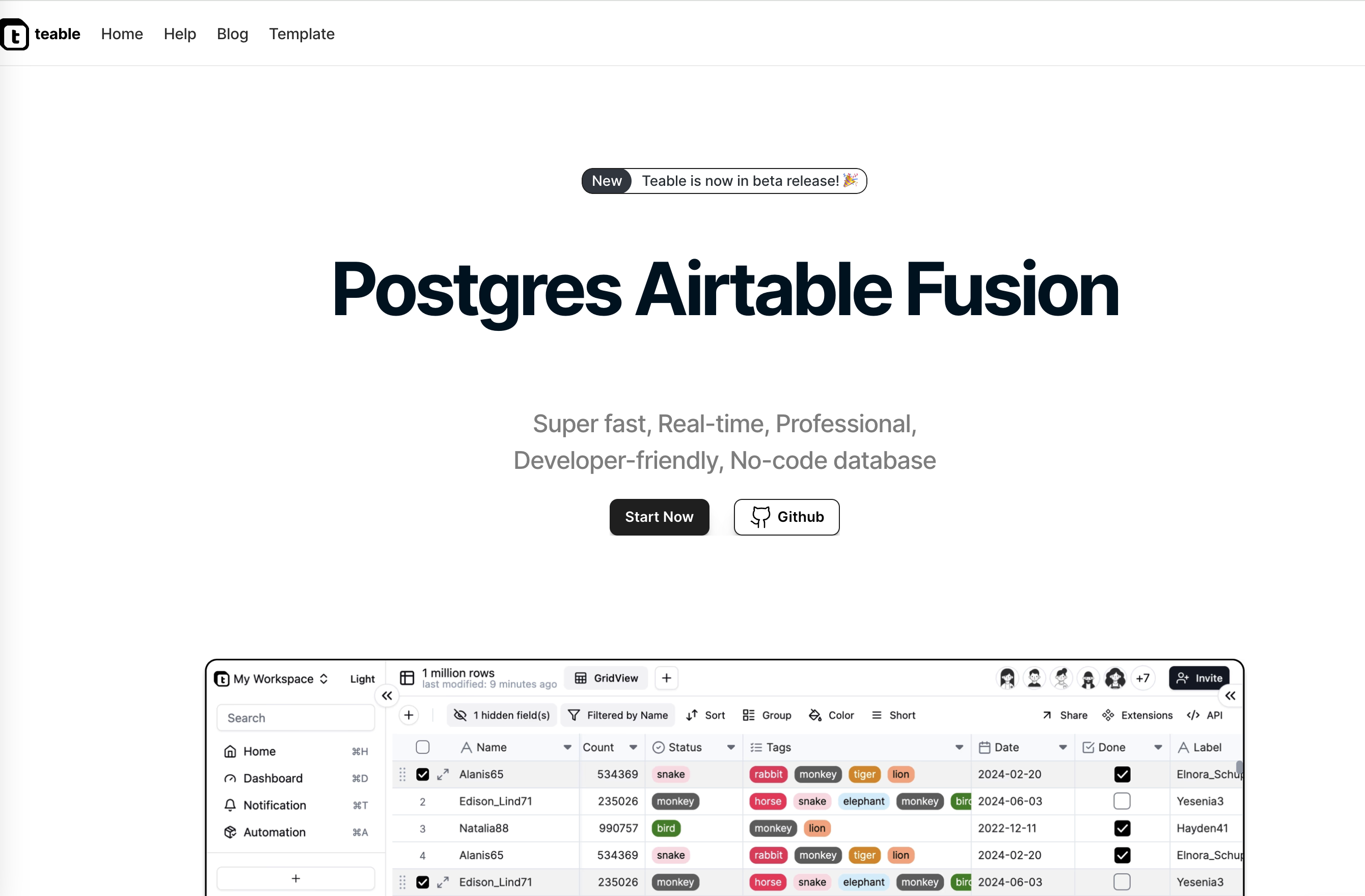Collapse the left sidebar with double chevron
The width and height of the screenshot is (1365, 896).
[387, 695]
